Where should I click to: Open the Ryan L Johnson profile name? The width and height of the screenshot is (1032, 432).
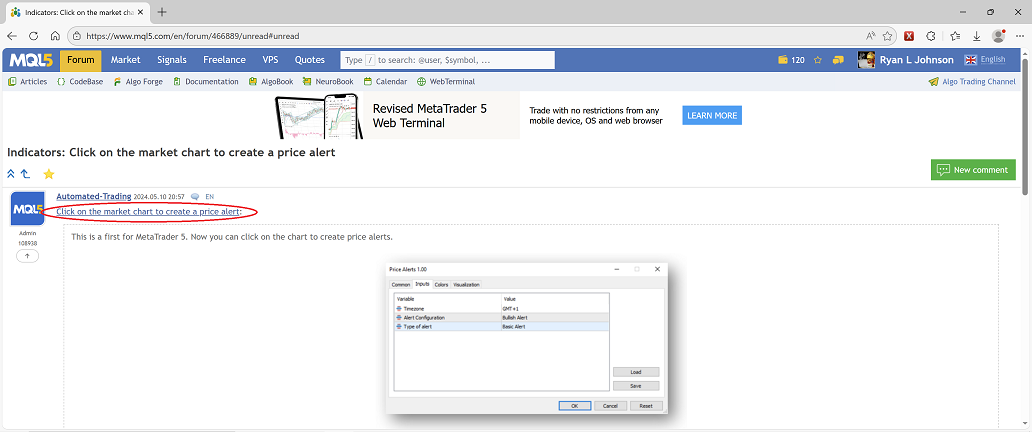pos(917,60)
